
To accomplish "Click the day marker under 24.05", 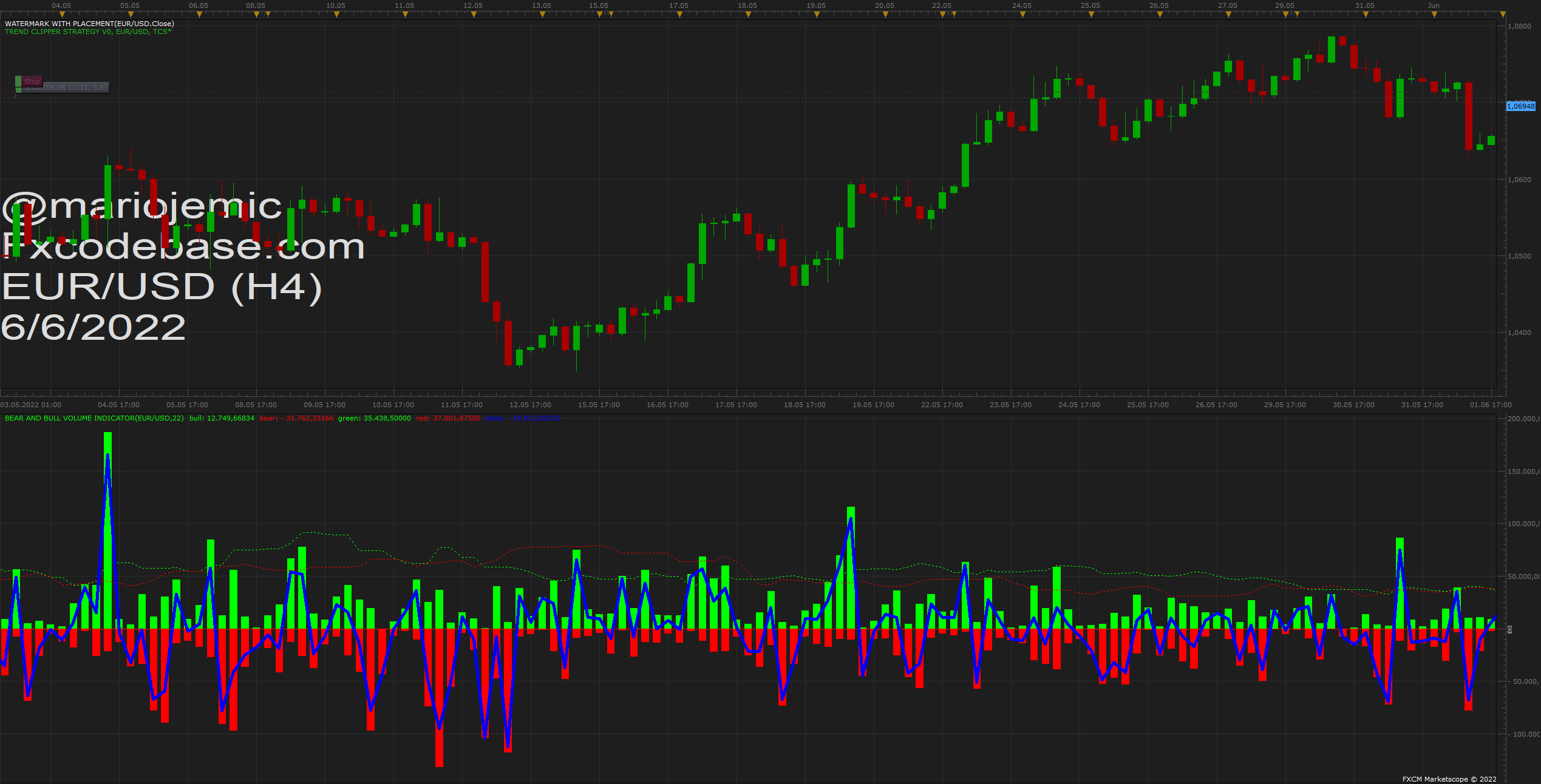I will pyautogui.click(x=1022, y=15).
